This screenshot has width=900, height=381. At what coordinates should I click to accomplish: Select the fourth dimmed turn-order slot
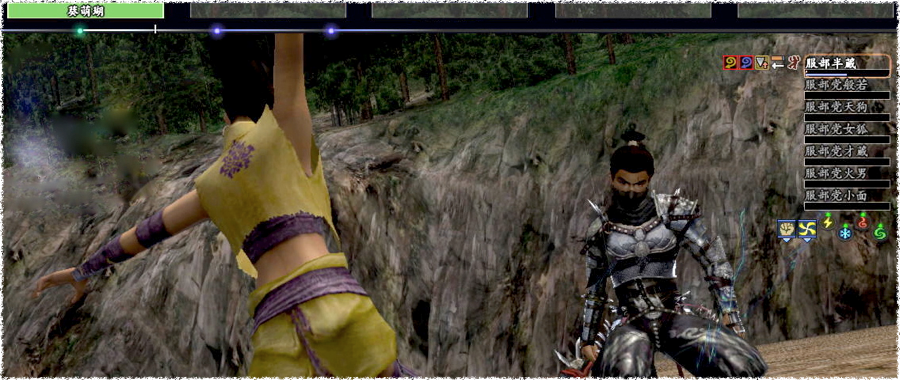point(633,10)
